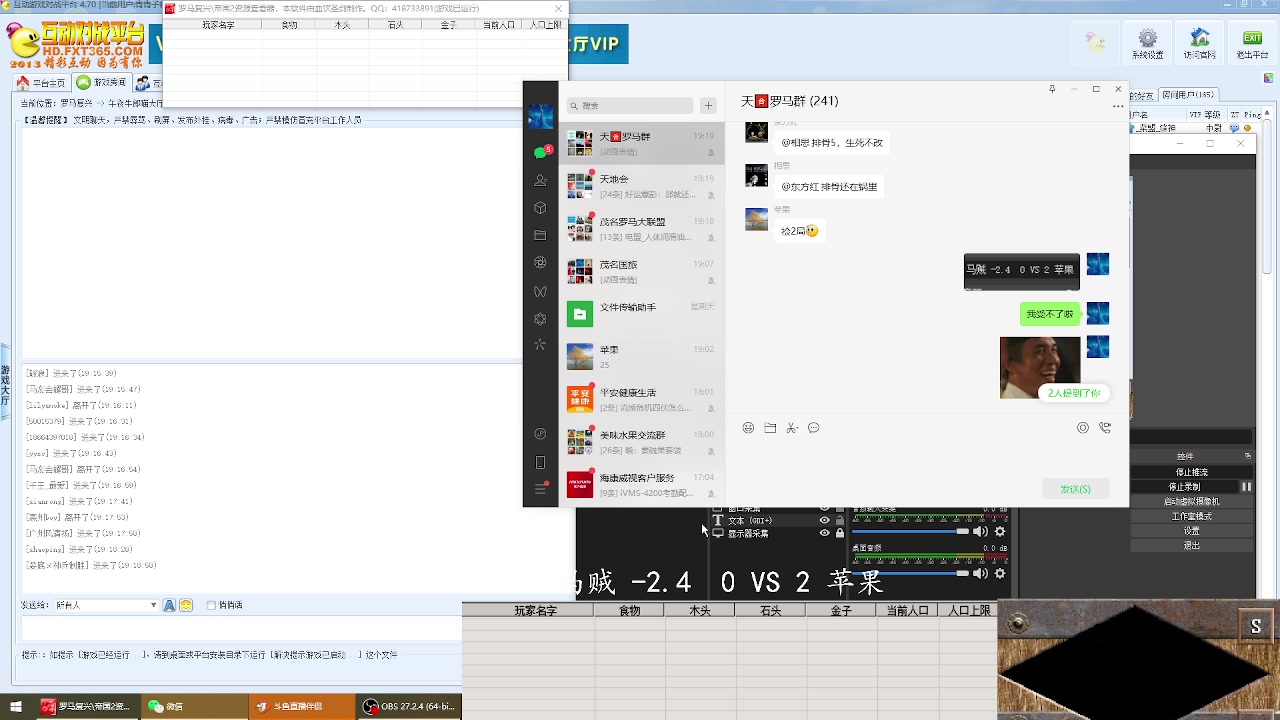The width and height of the screenshot is (1280, 720).
Task: Toggle visibility eye for 显示器采集 source
Action: (825, 534)
